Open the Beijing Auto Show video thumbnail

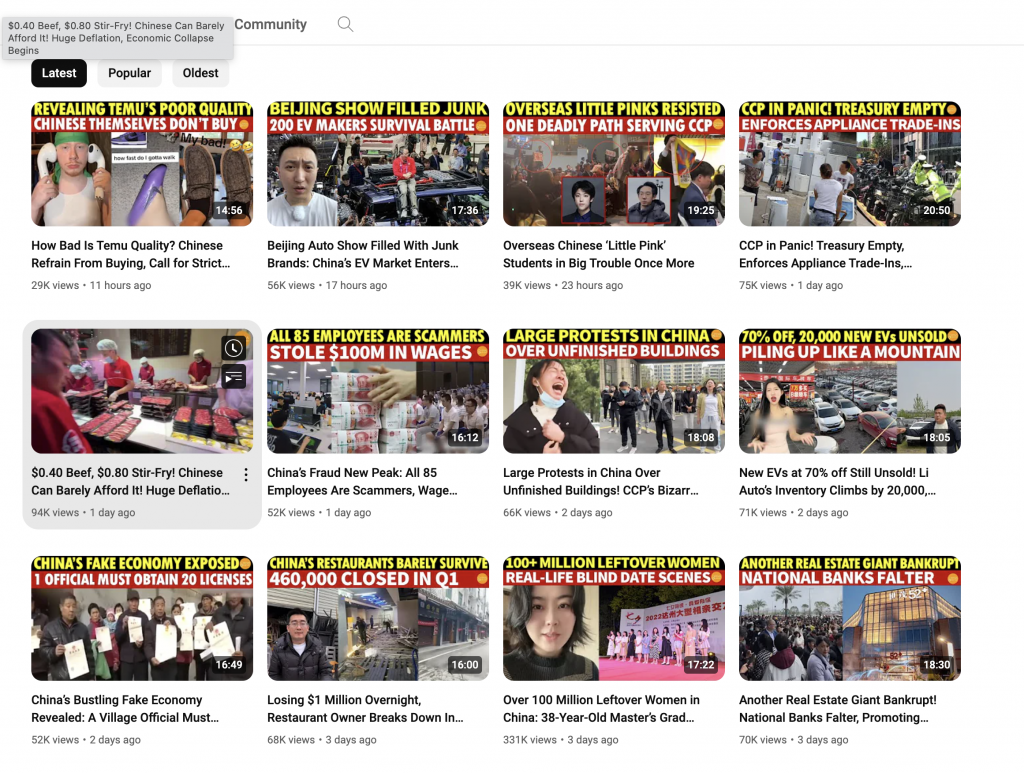377,164
